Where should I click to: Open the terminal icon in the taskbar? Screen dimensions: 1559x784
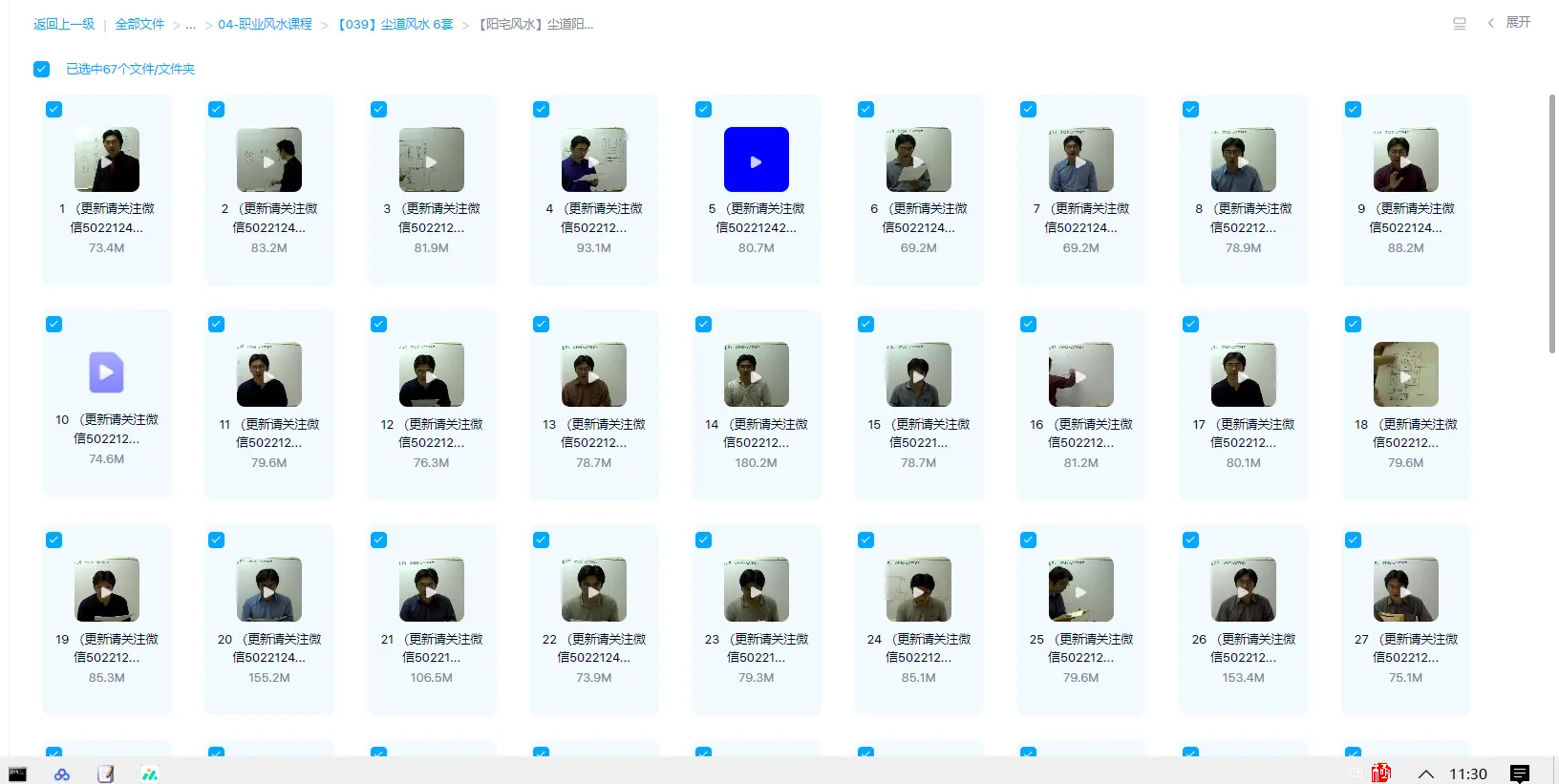[x=17, y=773]
